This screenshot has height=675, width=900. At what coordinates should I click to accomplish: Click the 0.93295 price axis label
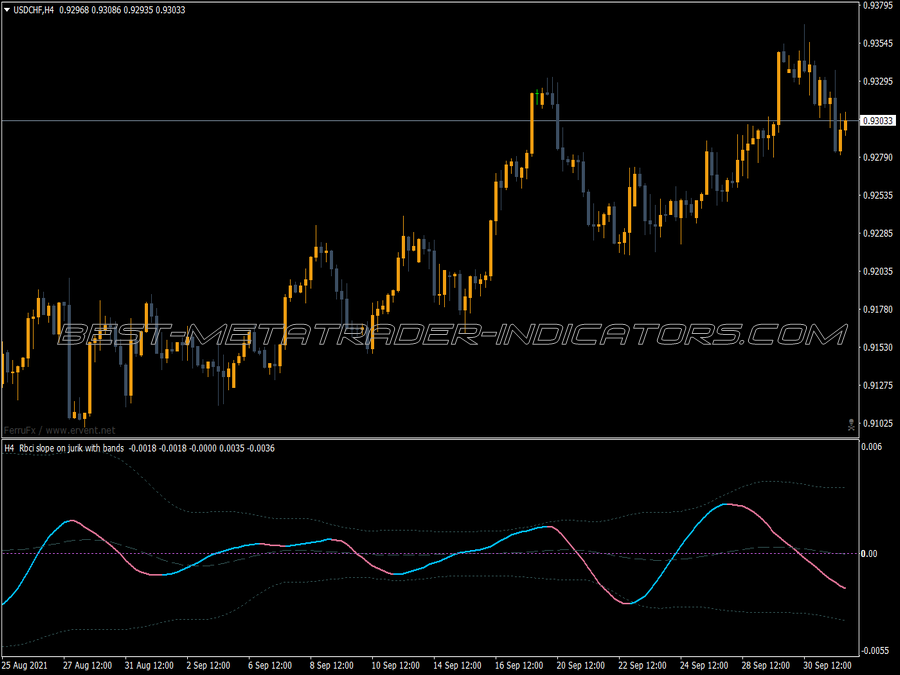coord(878,82)
